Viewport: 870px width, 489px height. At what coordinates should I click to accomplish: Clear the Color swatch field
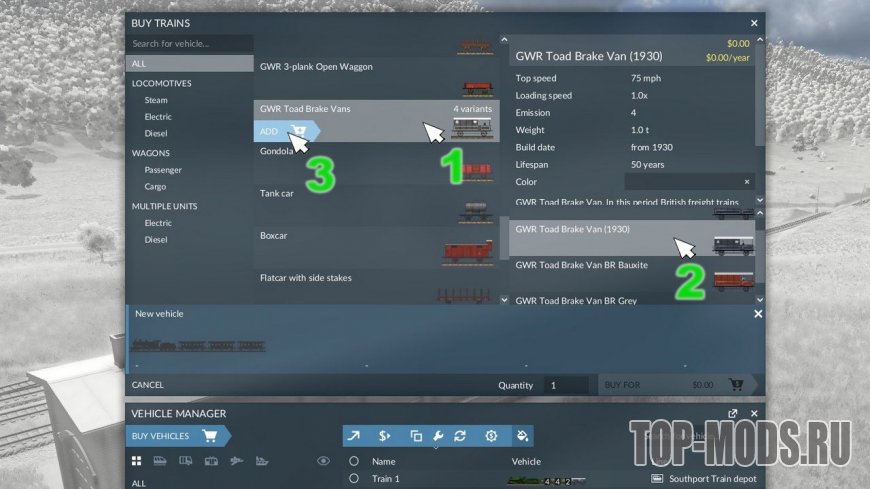pos(747,182)
